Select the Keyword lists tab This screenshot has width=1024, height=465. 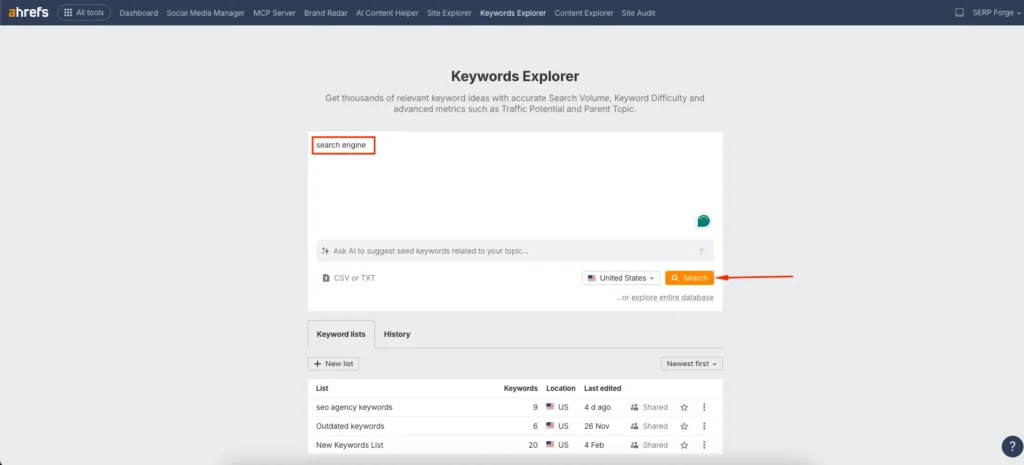click(341, 334)
